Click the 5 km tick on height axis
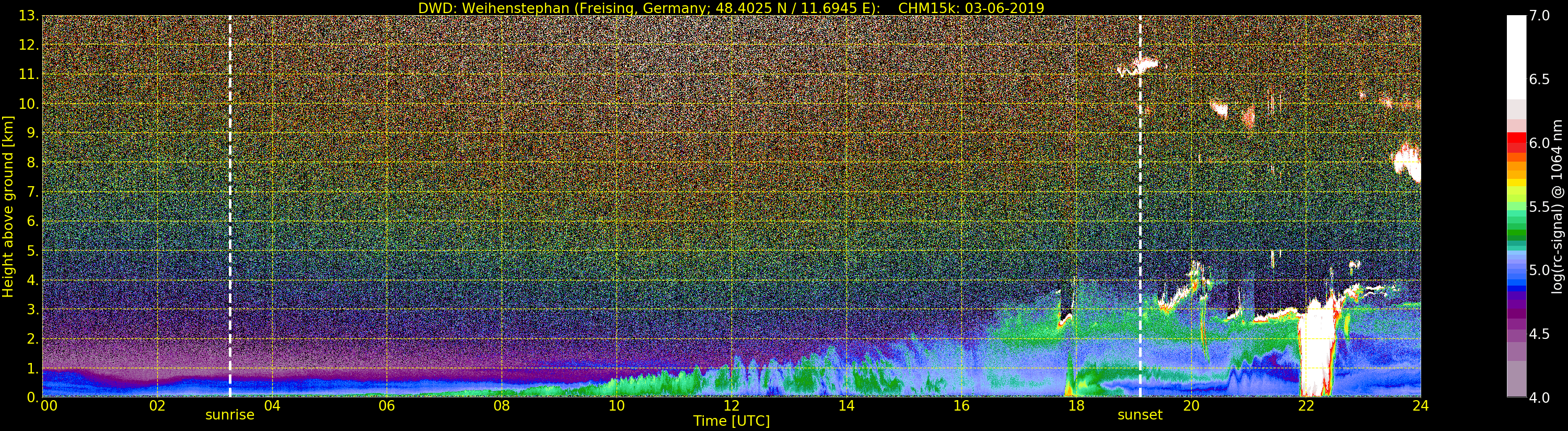The width and height of the screenshot is (1568, 431). pyautogui.click(x=29, y=251)
